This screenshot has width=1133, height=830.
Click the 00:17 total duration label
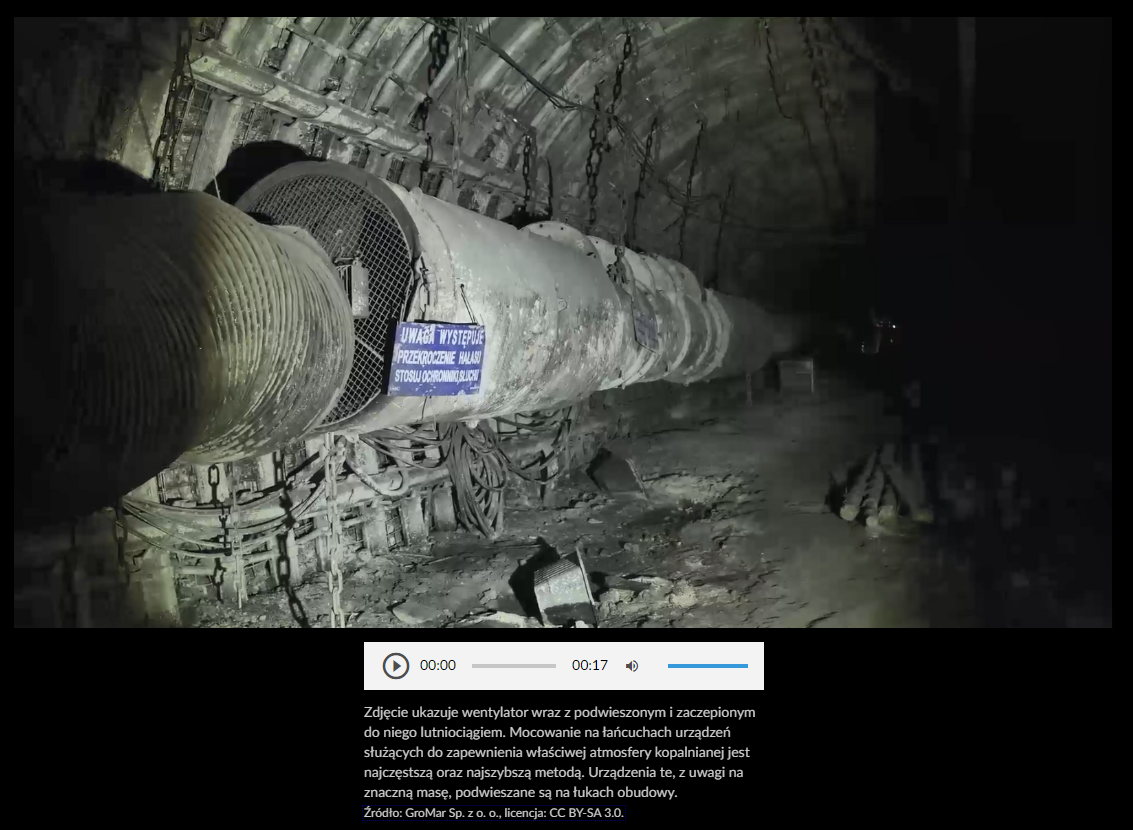(x=590, y=665)
